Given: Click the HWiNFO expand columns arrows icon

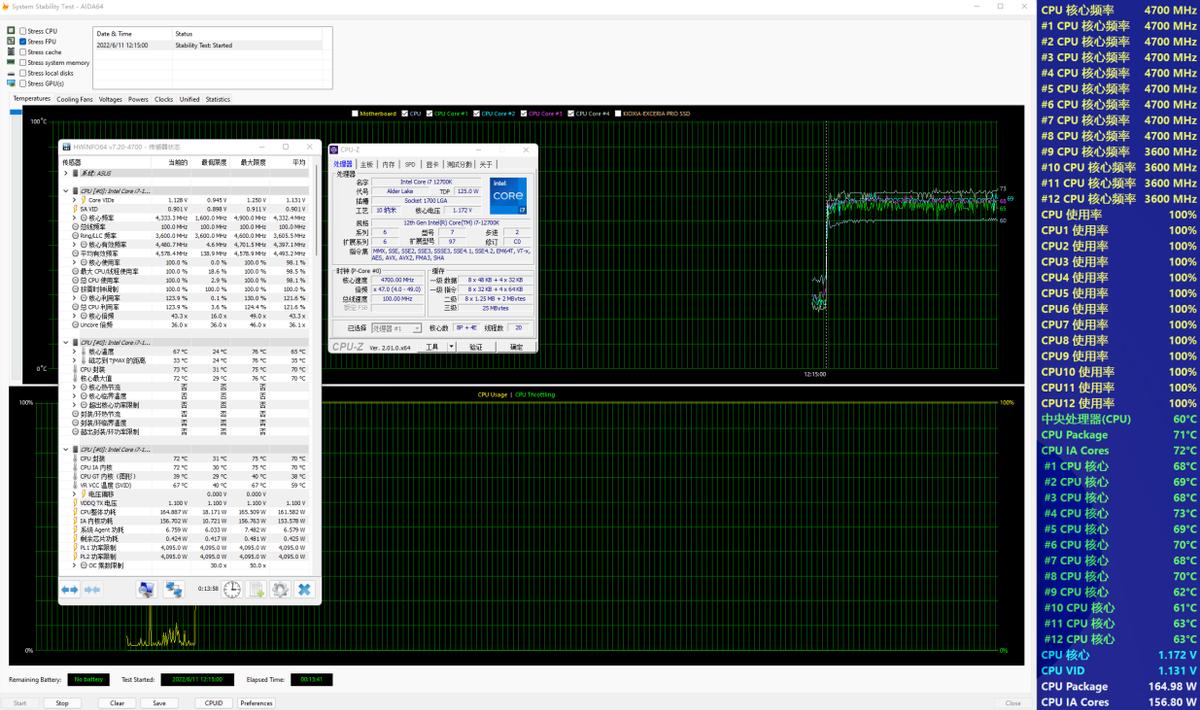Looking at the screenshot, I should 70,590.
